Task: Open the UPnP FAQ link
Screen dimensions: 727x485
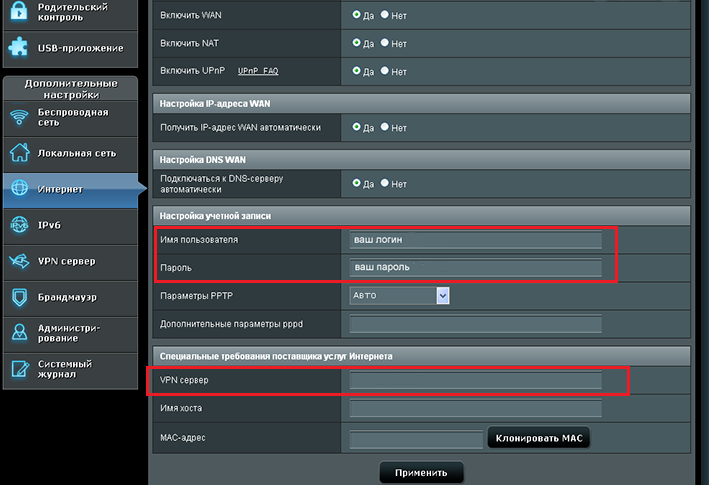Action: (x=258, y=71)
